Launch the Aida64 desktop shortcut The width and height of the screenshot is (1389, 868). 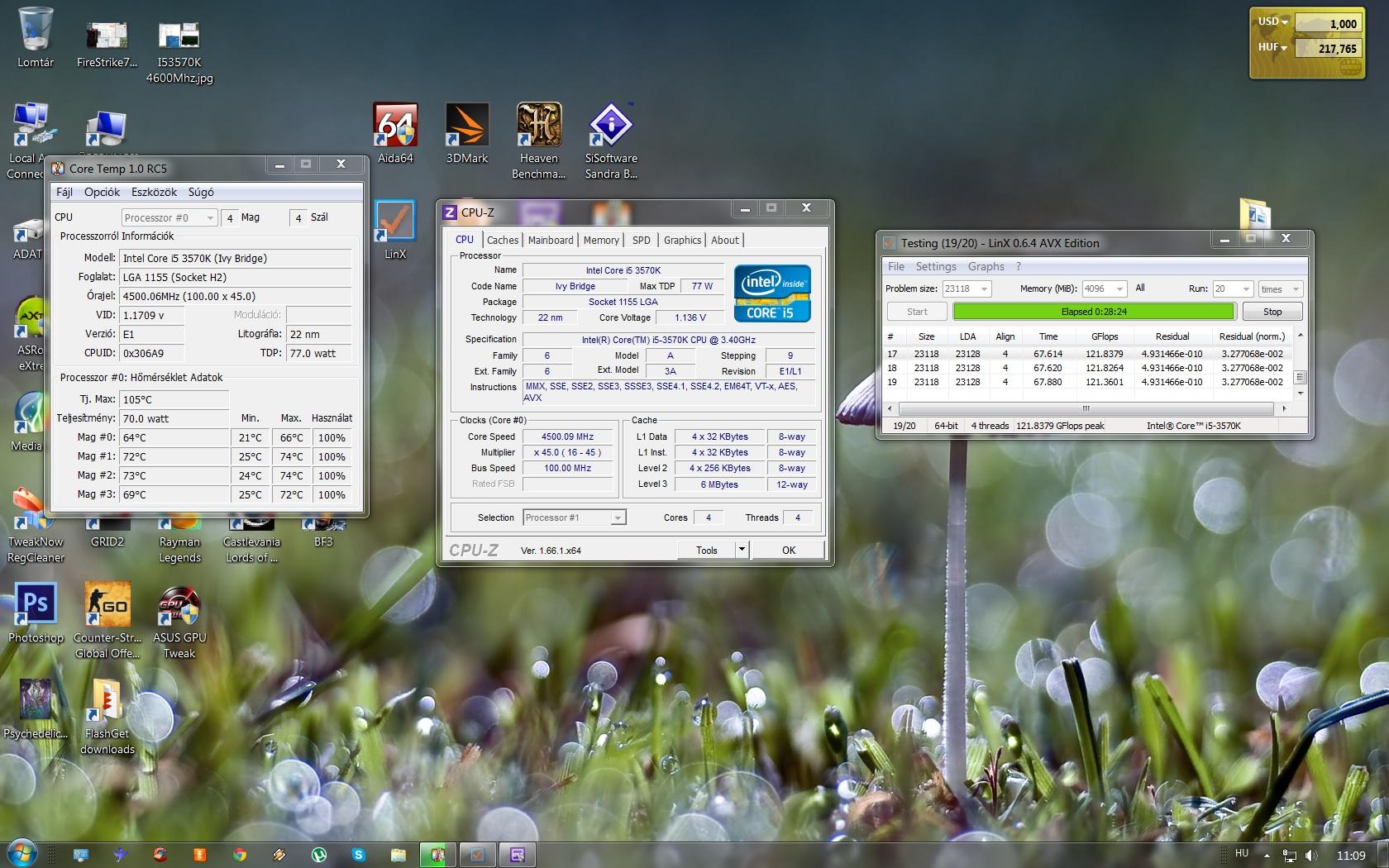pyautogui.click(x=395, y=132)
